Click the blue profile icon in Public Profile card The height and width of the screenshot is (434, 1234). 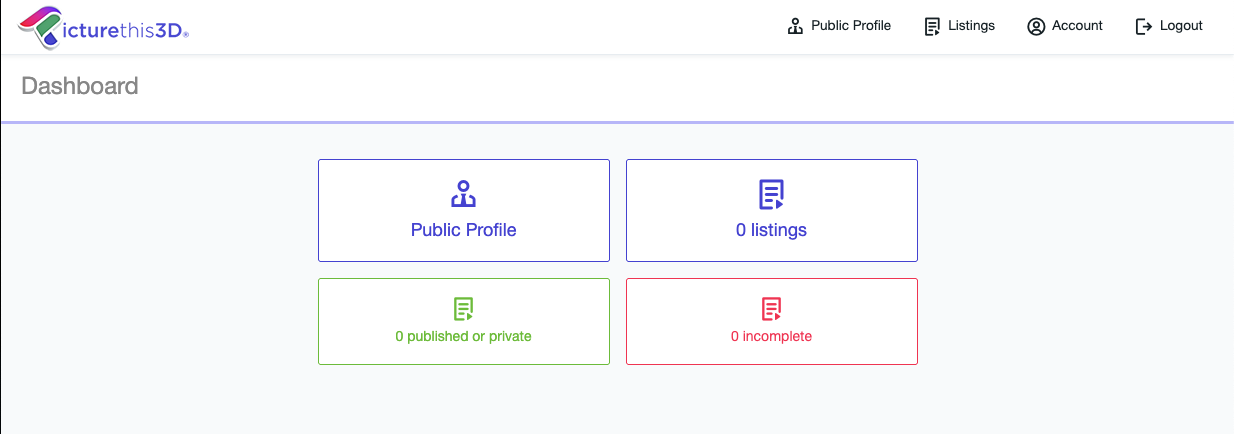coord(463,193)
